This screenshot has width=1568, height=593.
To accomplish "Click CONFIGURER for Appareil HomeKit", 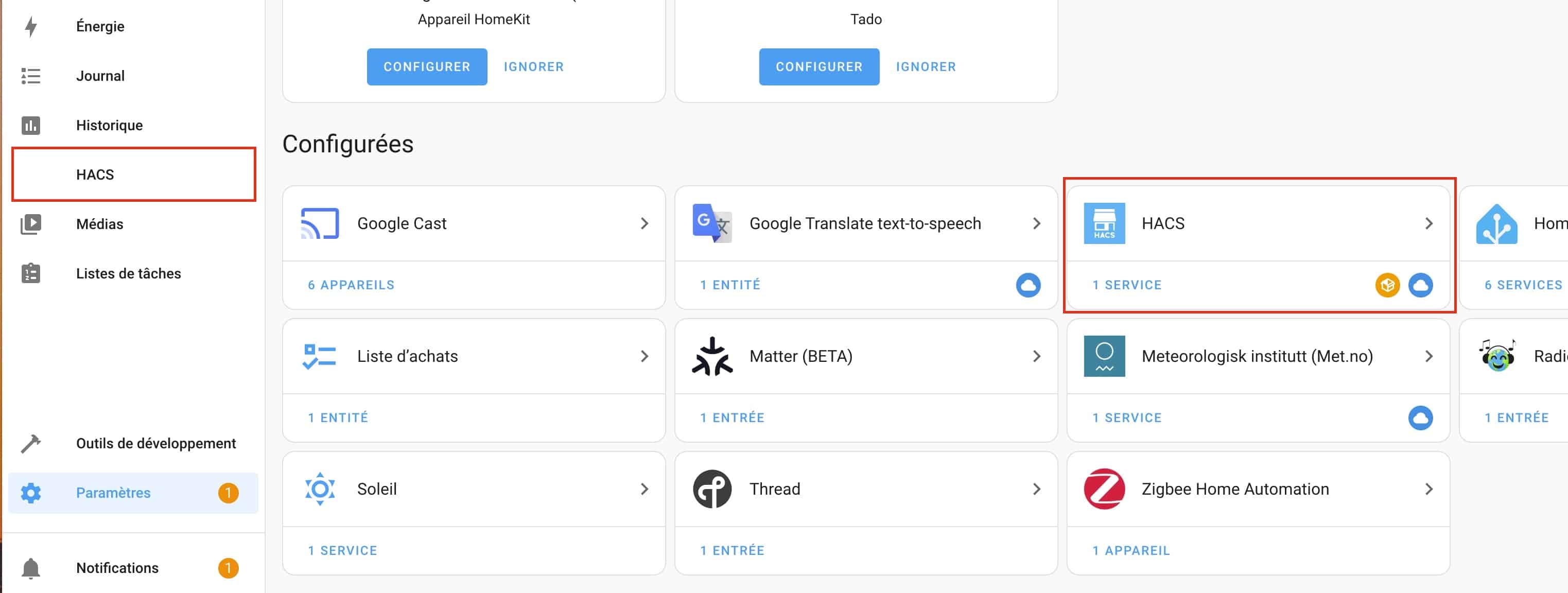I will 427,67.
